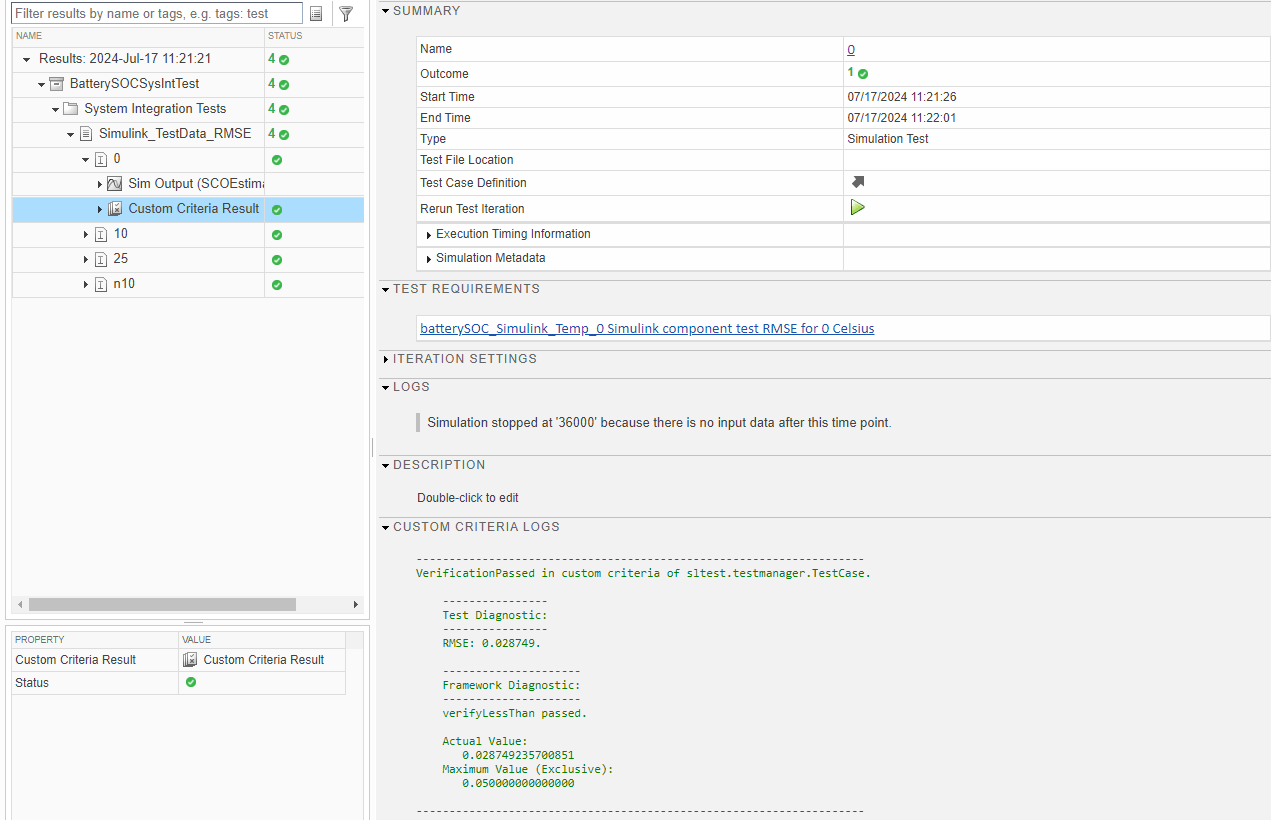Click the filter funnel icon
Viewport: 1271px width, 820px height.
(x=346, y=14)
